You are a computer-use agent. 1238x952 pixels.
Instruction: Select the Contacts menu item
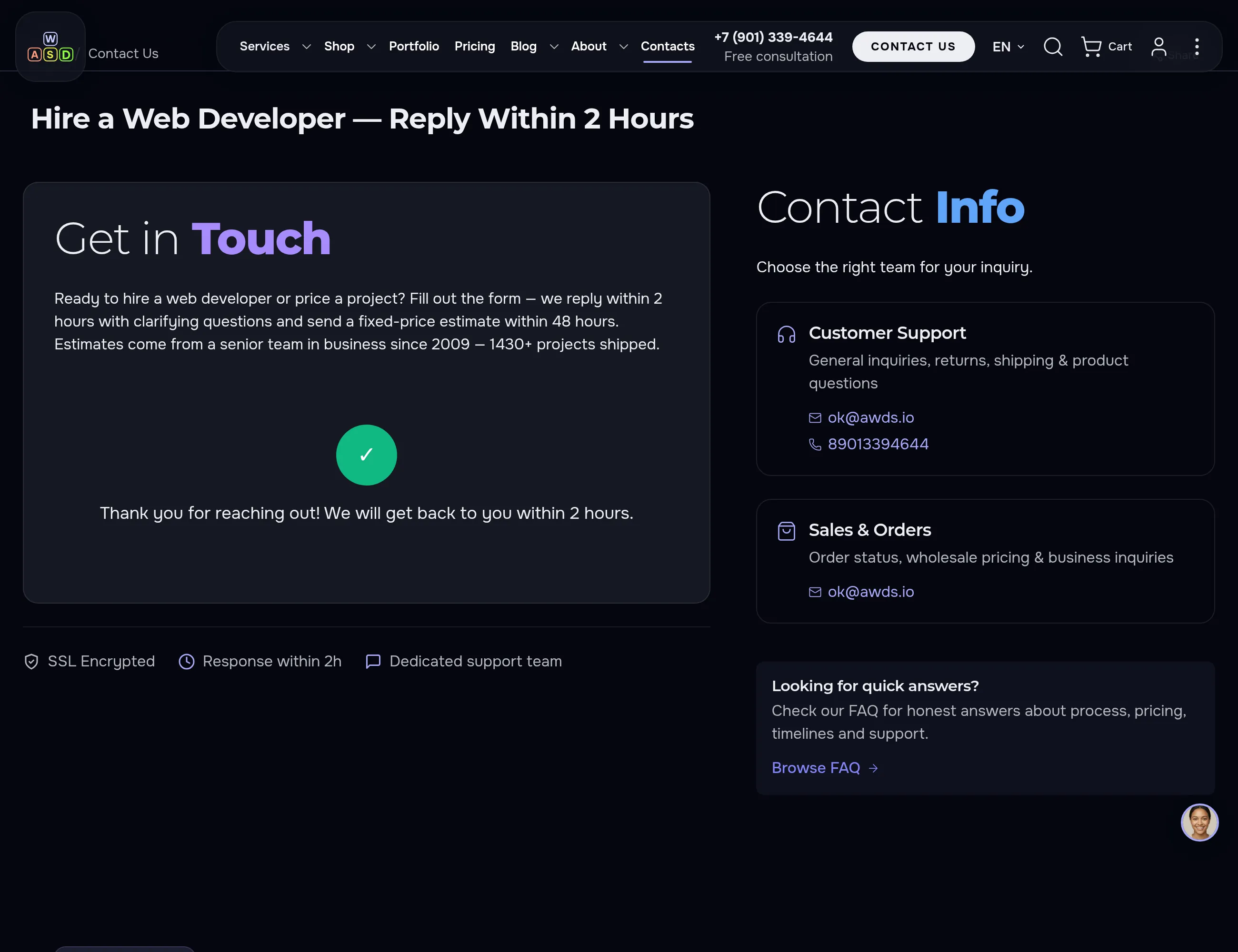[667, 47]
